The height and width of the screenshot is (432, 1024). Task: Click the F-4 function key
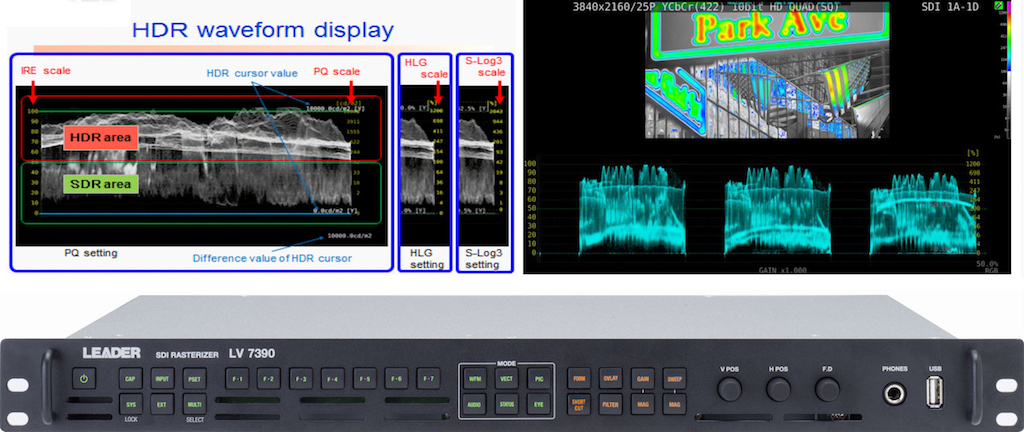click(332, 378)
